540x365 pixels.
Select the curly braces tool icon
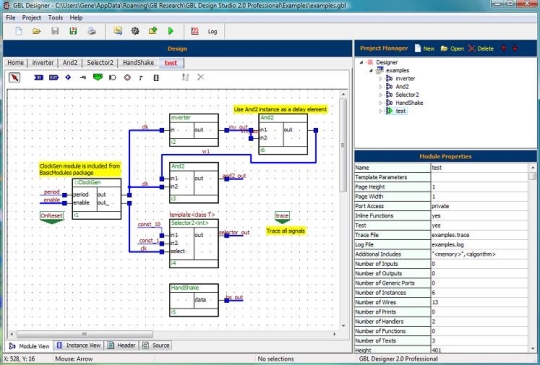(156, 78)
